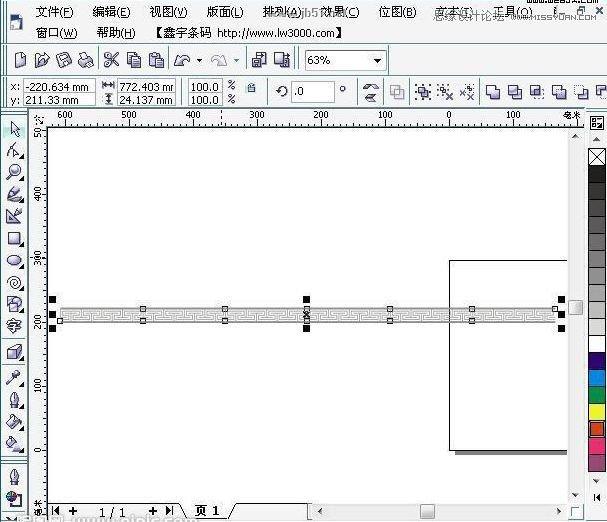This screenshot has width=607, height=522.
Task: Click the Mirror buttons in property bar
Action: click(370, 92)
